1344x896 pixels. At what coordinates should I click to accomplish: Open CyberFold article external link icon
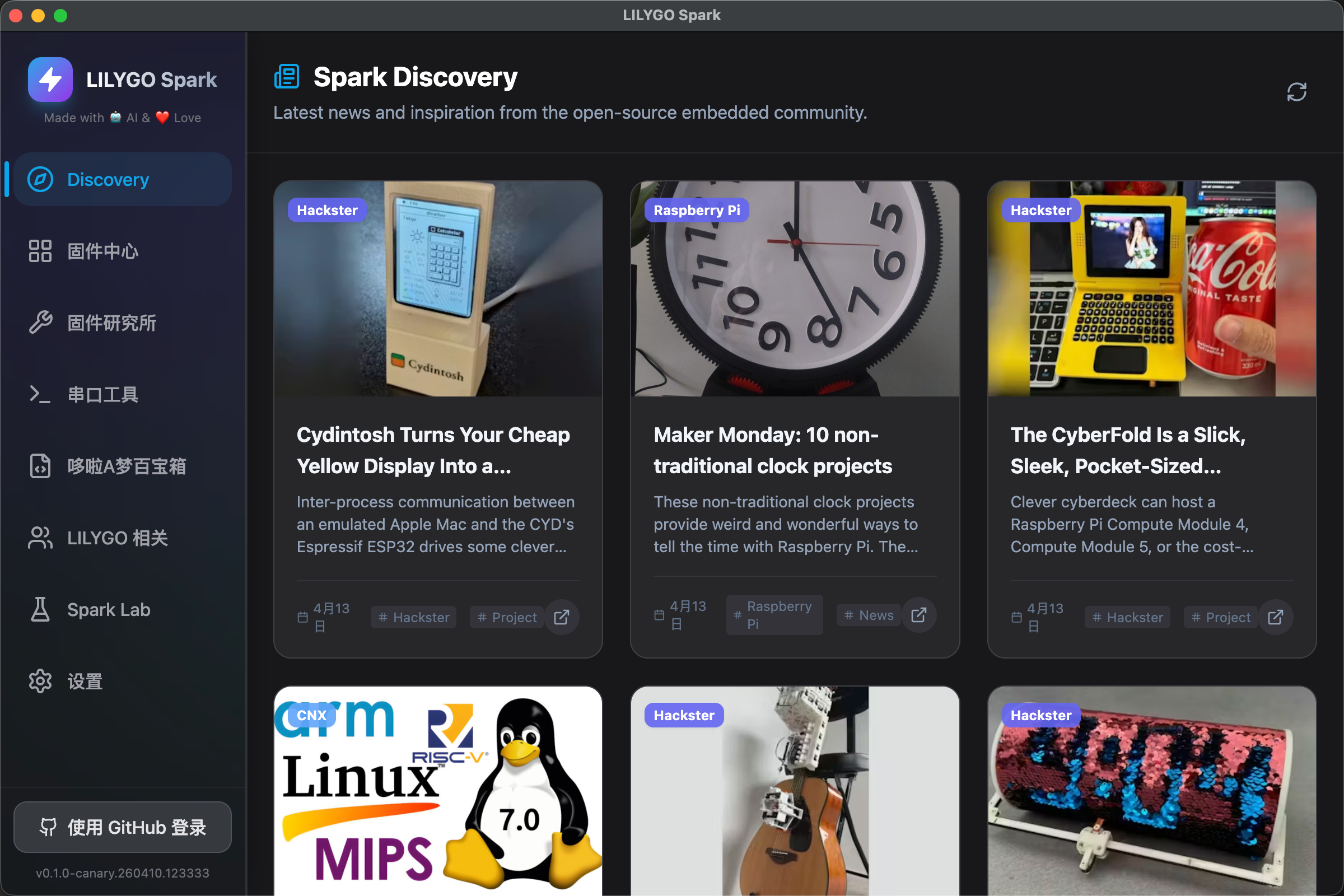click(x=1276, y=617)
